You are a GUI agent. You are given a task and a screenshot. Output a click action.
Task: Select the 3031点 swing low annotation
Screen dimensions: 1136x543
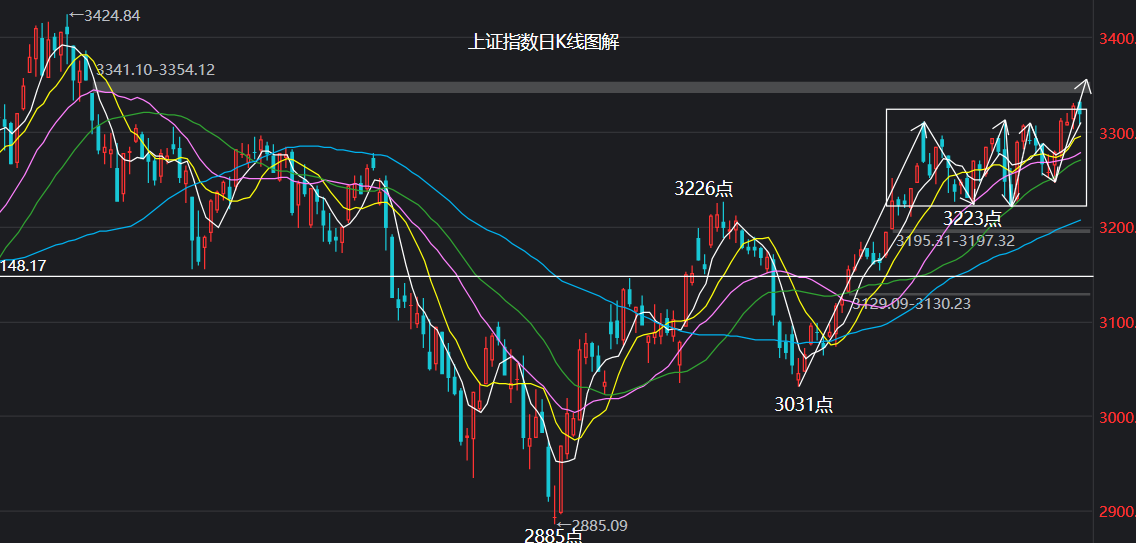(x=804, y=404)
